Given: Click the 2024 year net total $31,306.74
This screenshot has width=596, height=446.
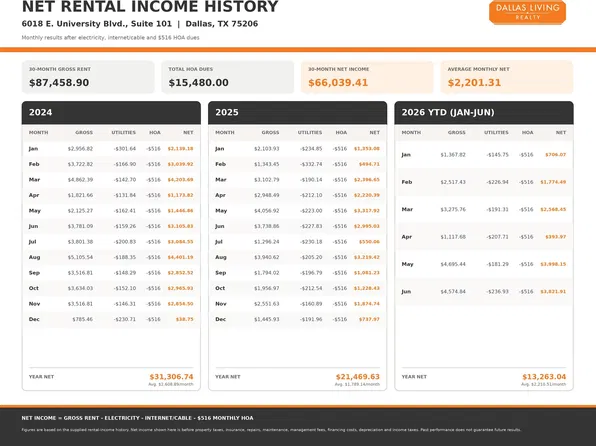Looking at the screenshot, I should pyautogui.click(x=171, y=377).
